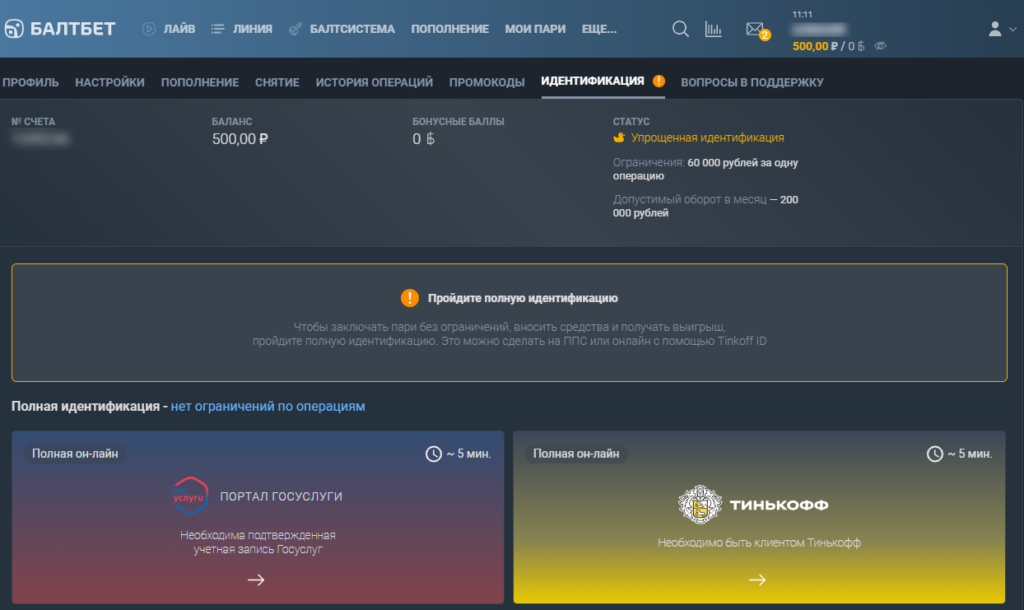Expand the Еще... menu

(x=599, y=29)
